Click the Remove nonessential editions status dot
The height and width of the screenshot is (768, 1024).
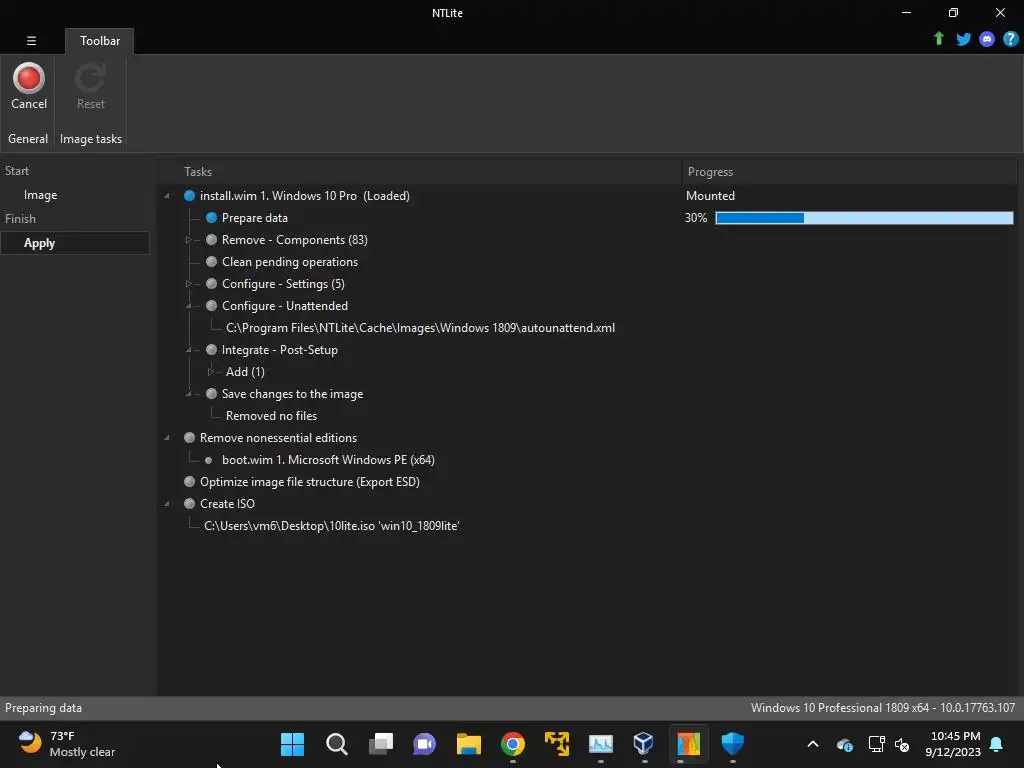tap(189, 438)
